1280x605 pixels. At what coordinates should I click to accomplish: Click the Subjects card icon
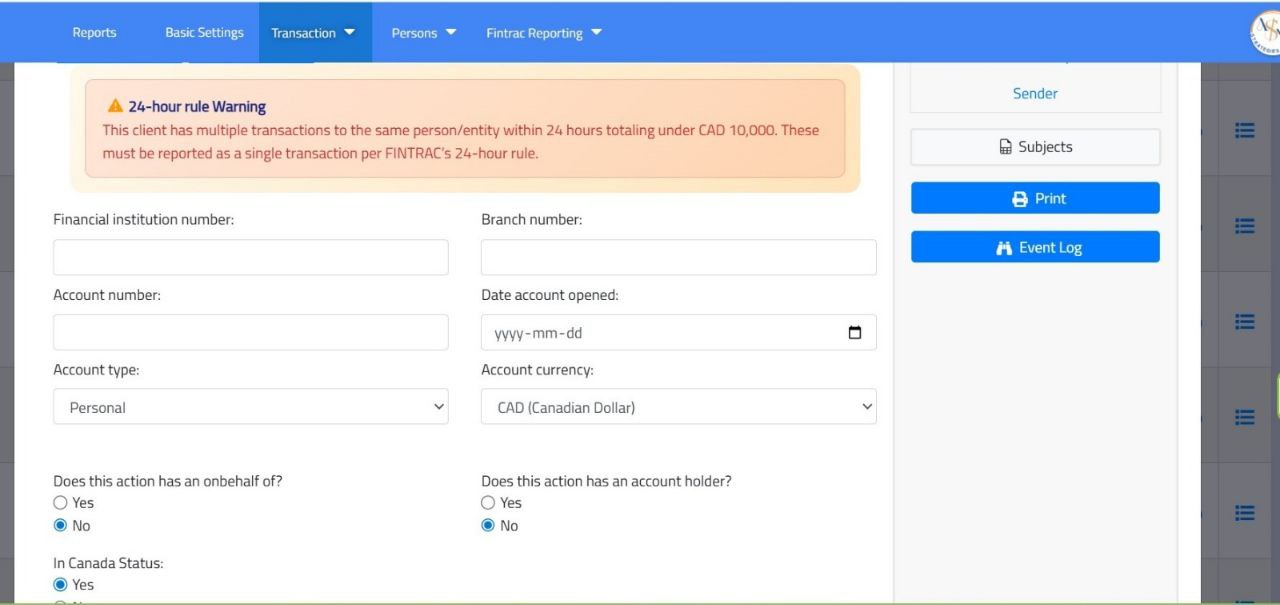point(1005,146)
